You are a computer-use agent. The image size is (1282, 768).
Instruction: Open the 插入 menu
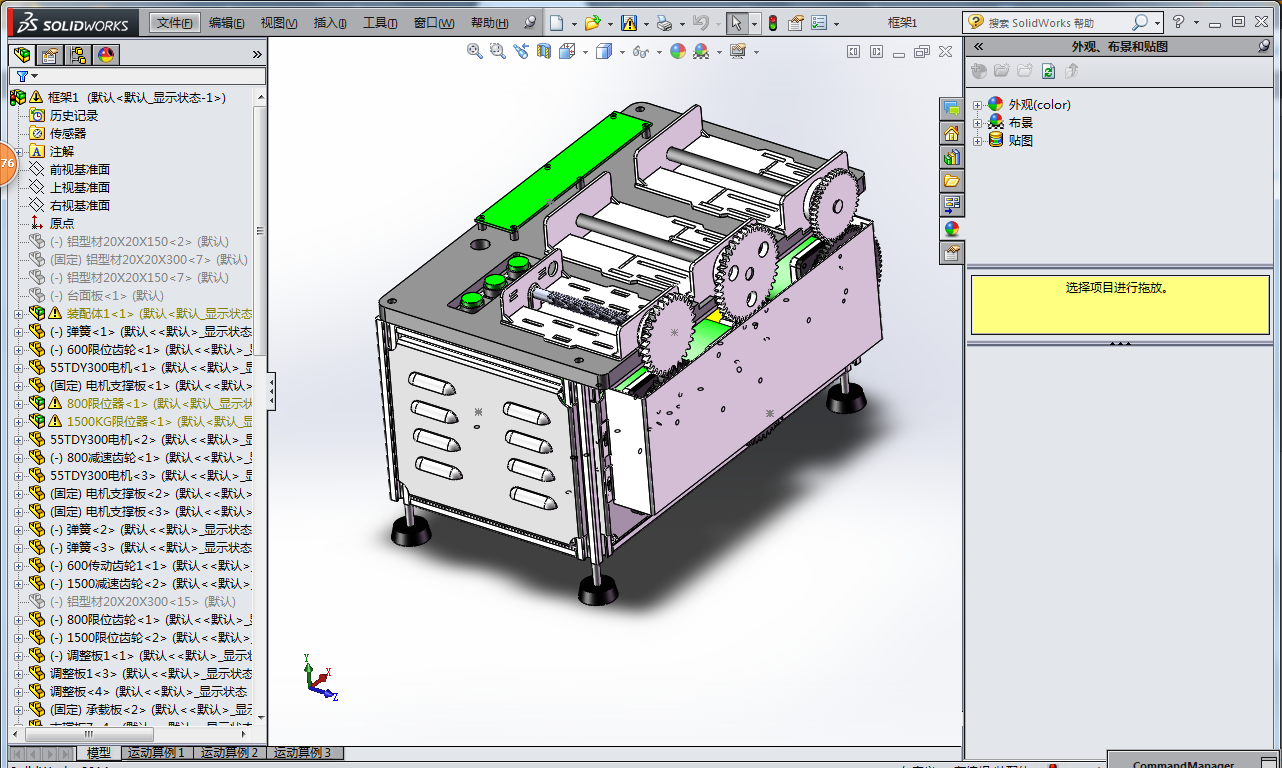click(330, 23)
